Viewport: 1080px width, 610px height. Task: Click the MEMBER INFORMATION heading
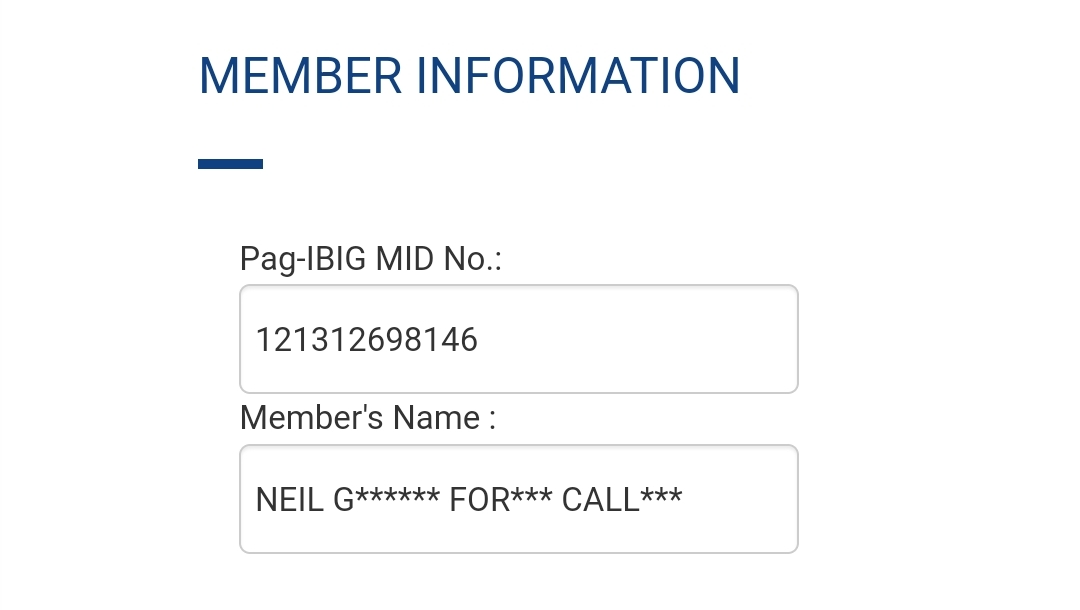[x=469, y=77]
